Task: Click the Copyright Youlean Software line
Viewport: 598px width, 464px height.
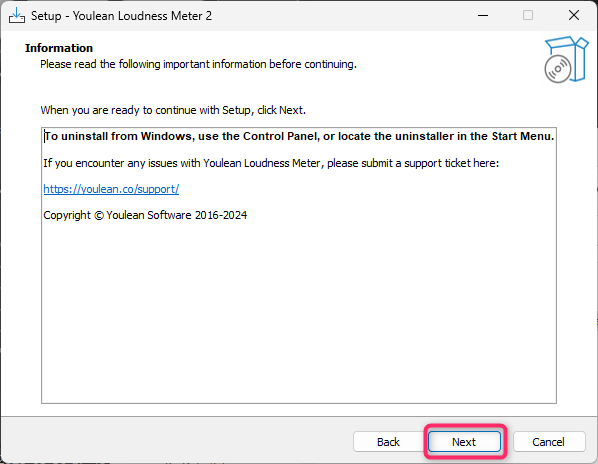Action: coord(145,215)
